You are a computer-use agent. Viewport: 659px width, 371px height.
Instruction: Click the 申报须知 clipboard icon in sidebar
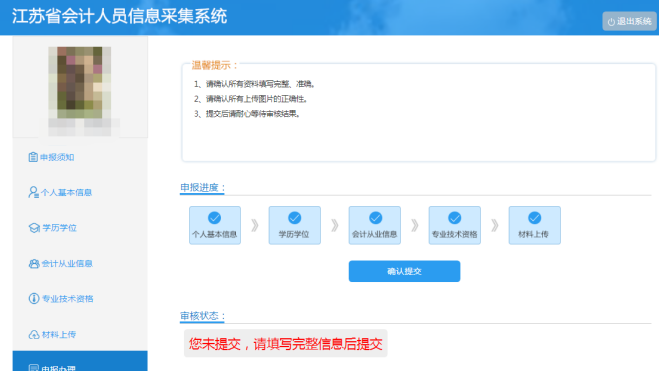(x=33, y=157)
